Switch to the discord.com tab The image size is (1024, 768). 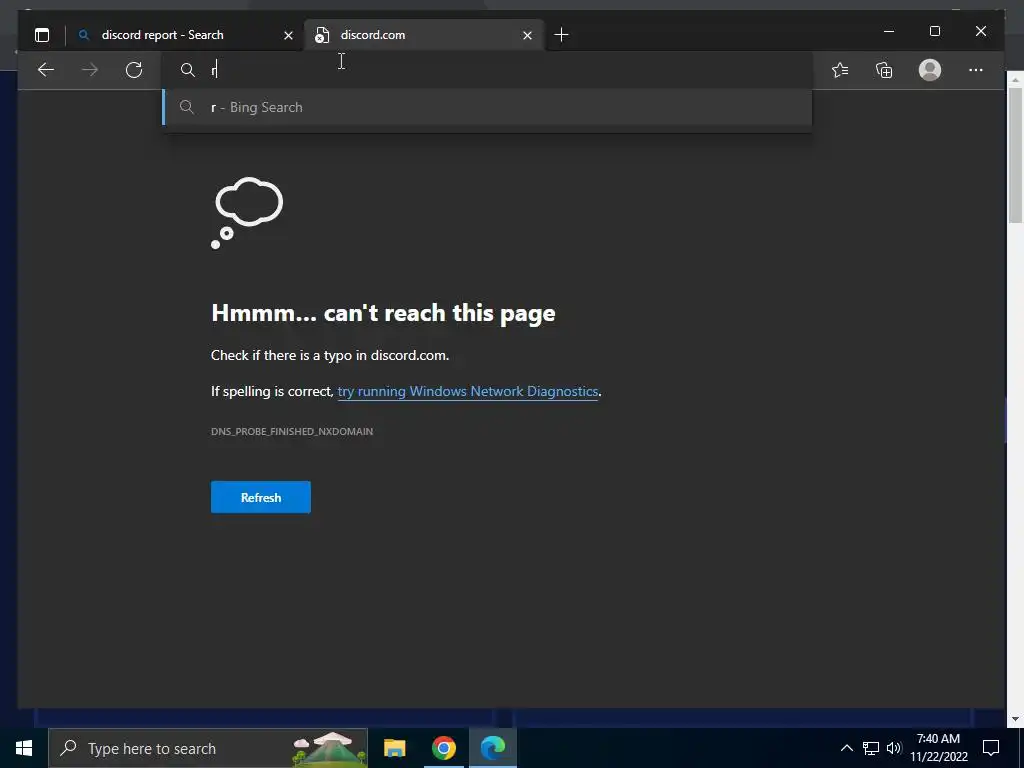423,35
